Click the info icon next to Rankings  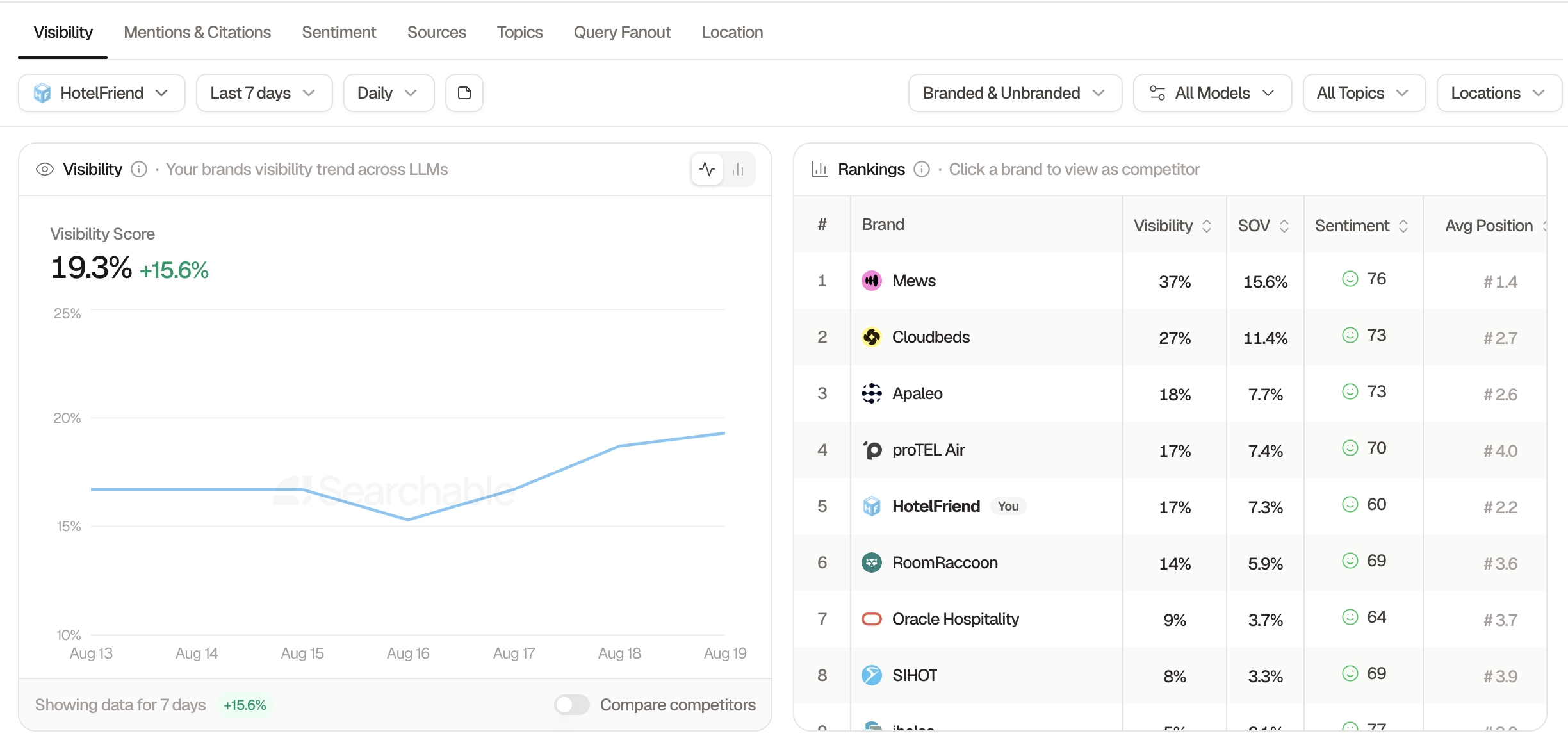pos(922,169)
